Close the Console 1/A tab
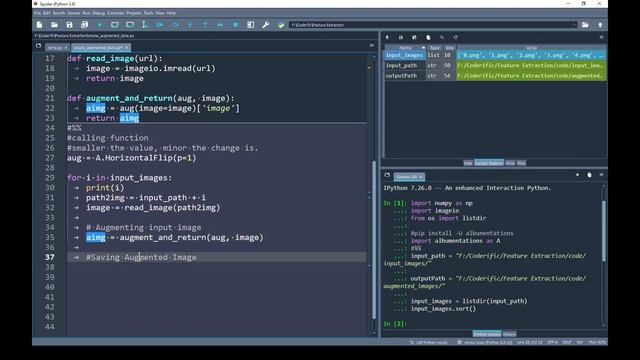640x360 pixels. [x=421, y=177]
